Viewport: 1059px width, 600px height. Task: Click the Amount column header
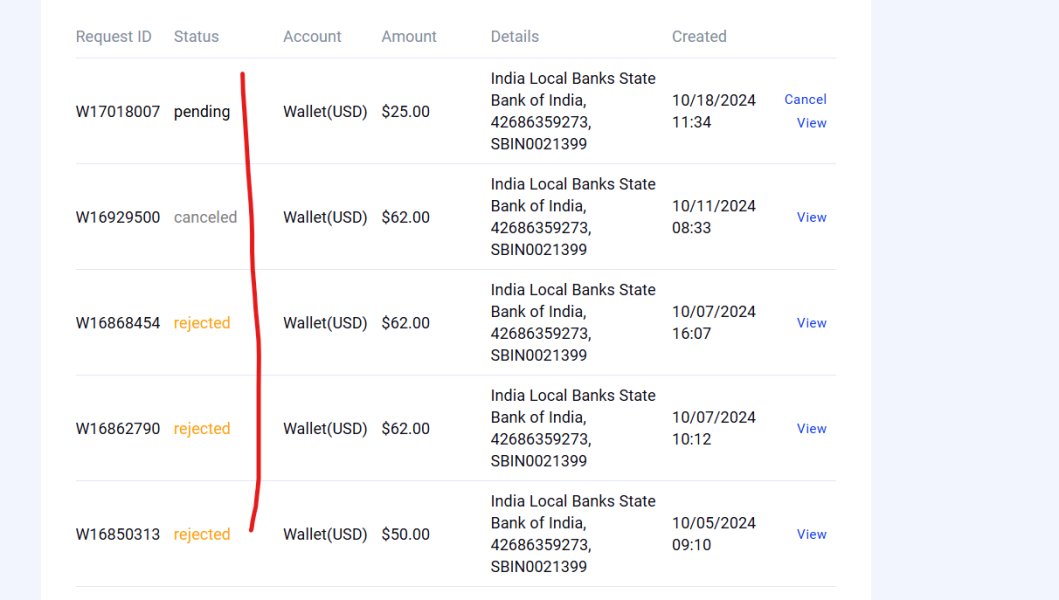coord(409,37)
